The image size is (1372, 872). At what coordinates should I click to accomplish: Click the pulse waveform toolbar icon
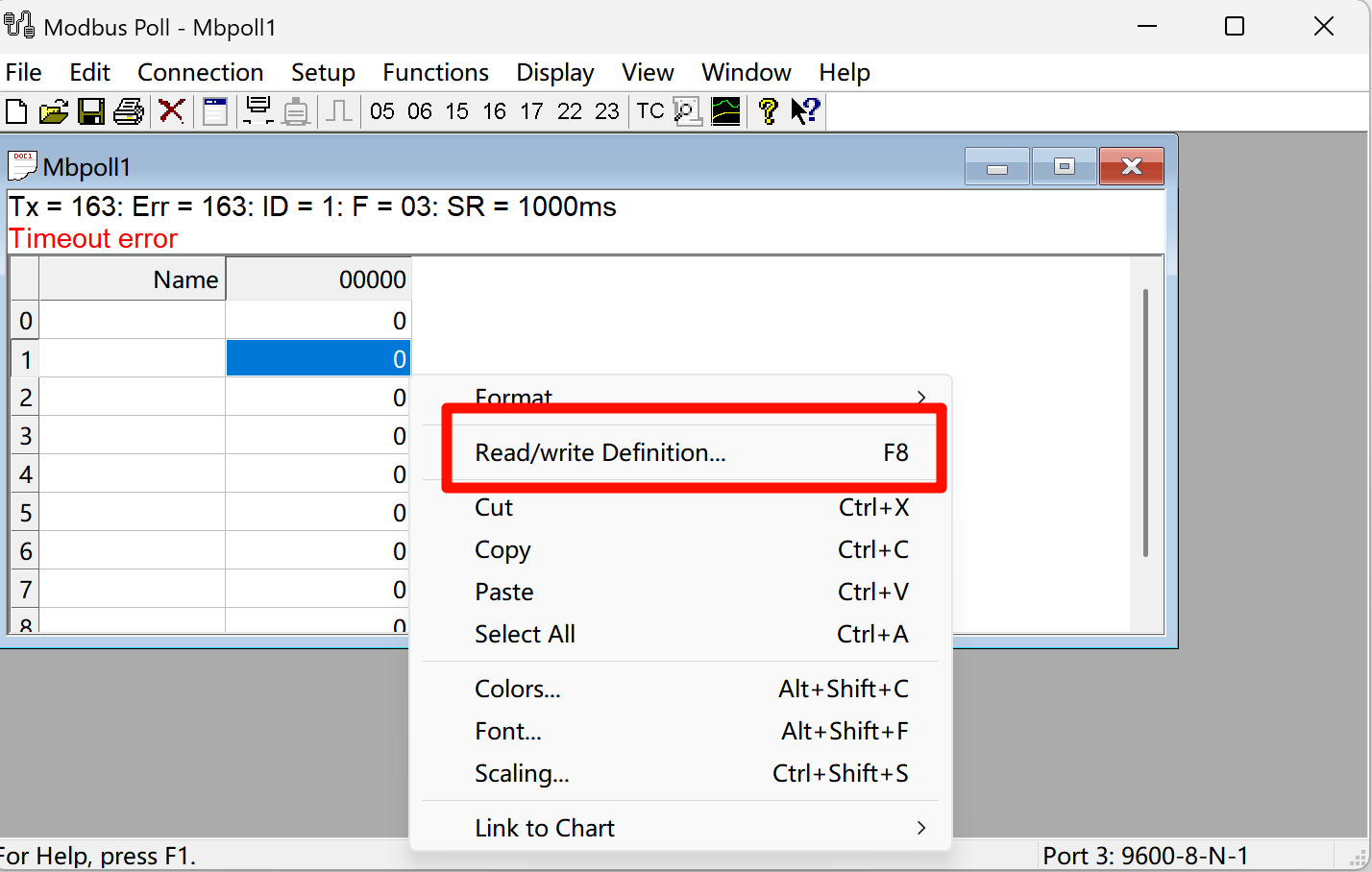coord(338,111)
